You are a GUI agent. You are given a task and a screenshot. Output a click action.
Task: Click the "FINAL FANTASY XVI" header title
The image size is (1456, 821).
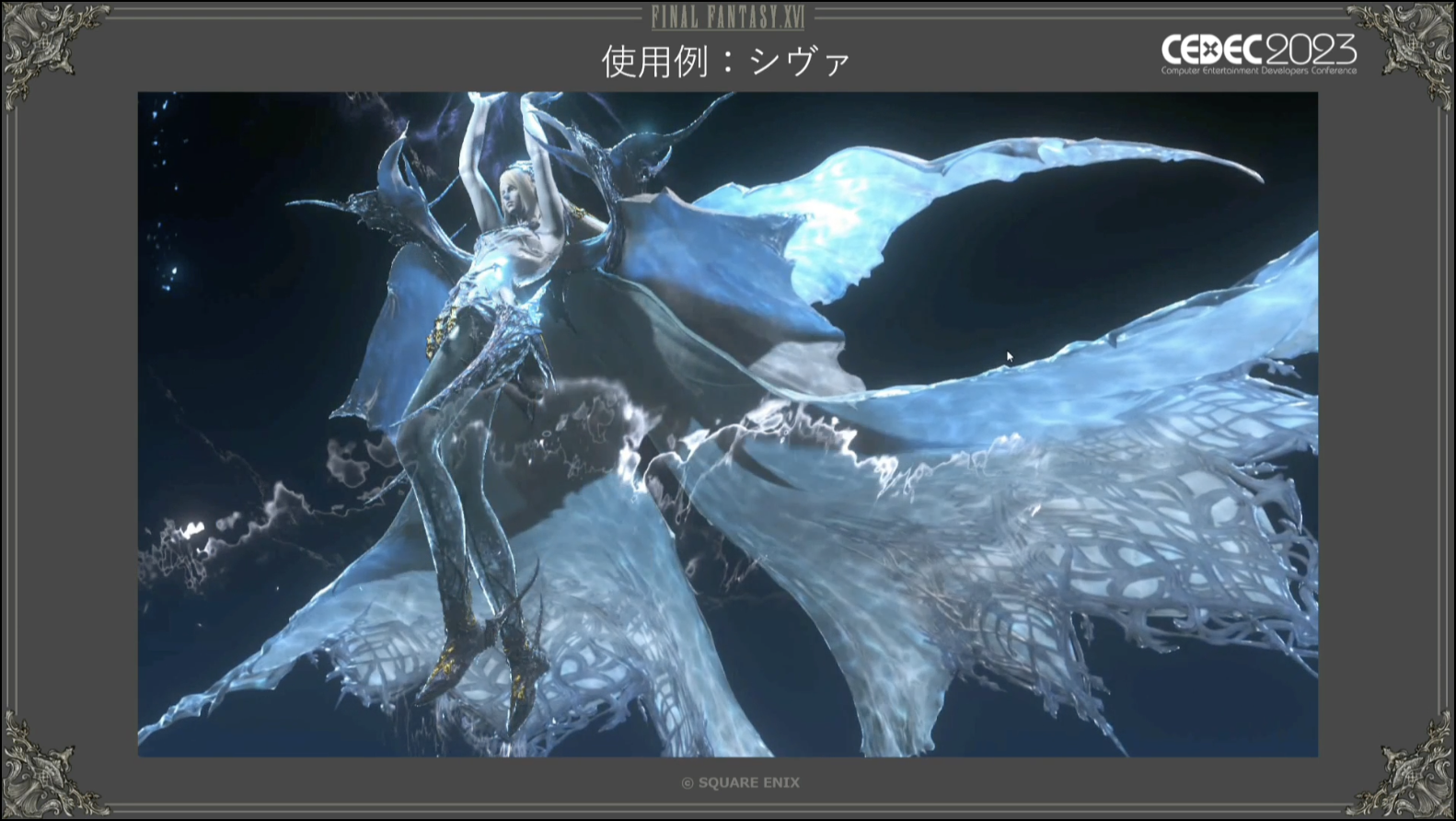coord(728,17)
